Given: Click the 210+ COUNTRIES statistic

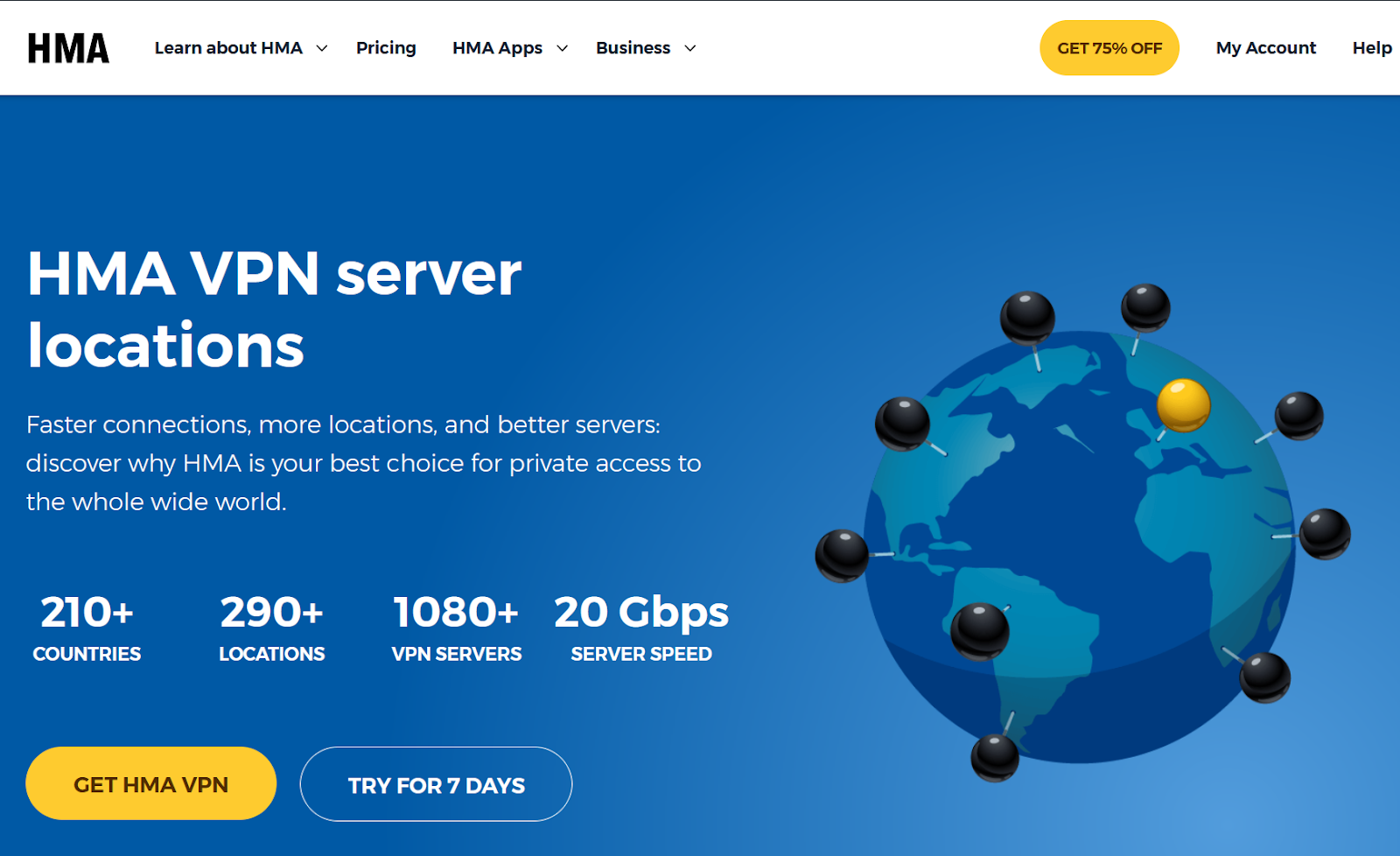Looking at the screenshot, I should (x=87, y=628).
